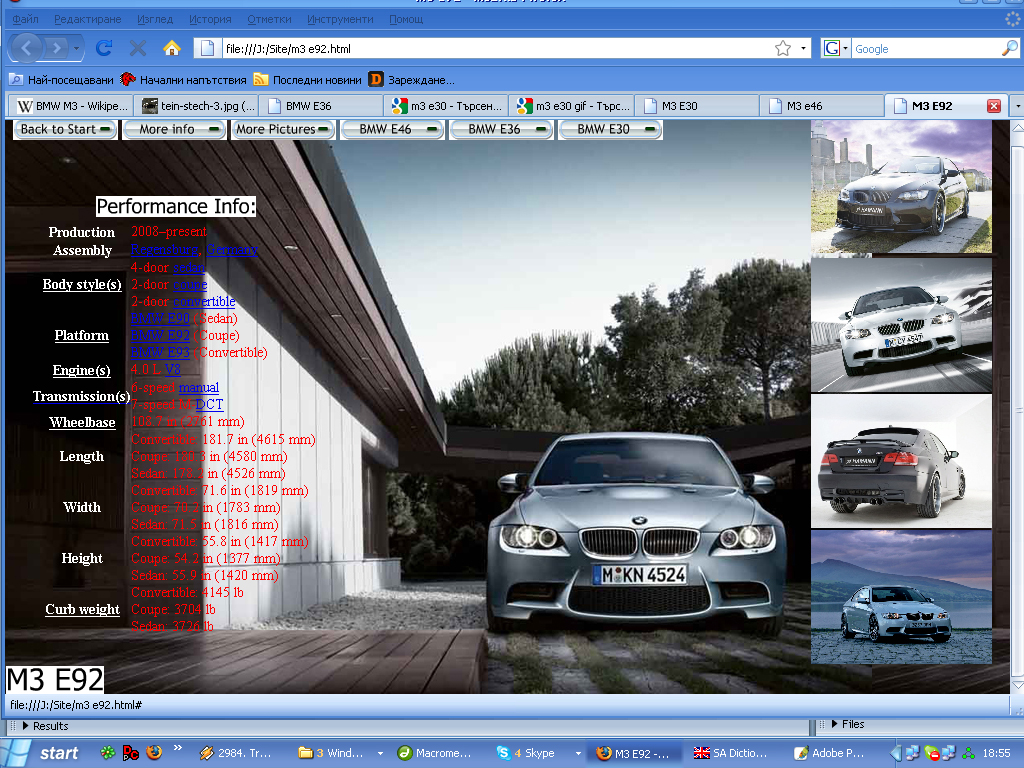Viewport: 1024px width, 768px height.
Task: Open the Последни новини feed bookmark
Action: (x=308, y=80)
